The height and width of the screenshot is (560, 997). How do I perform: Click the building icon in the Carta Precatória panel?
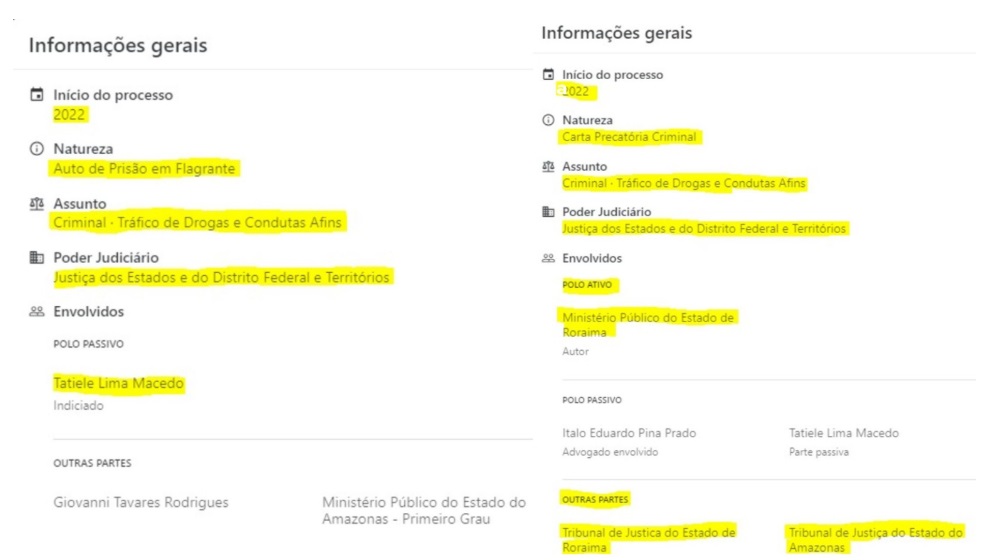[547, 212]
